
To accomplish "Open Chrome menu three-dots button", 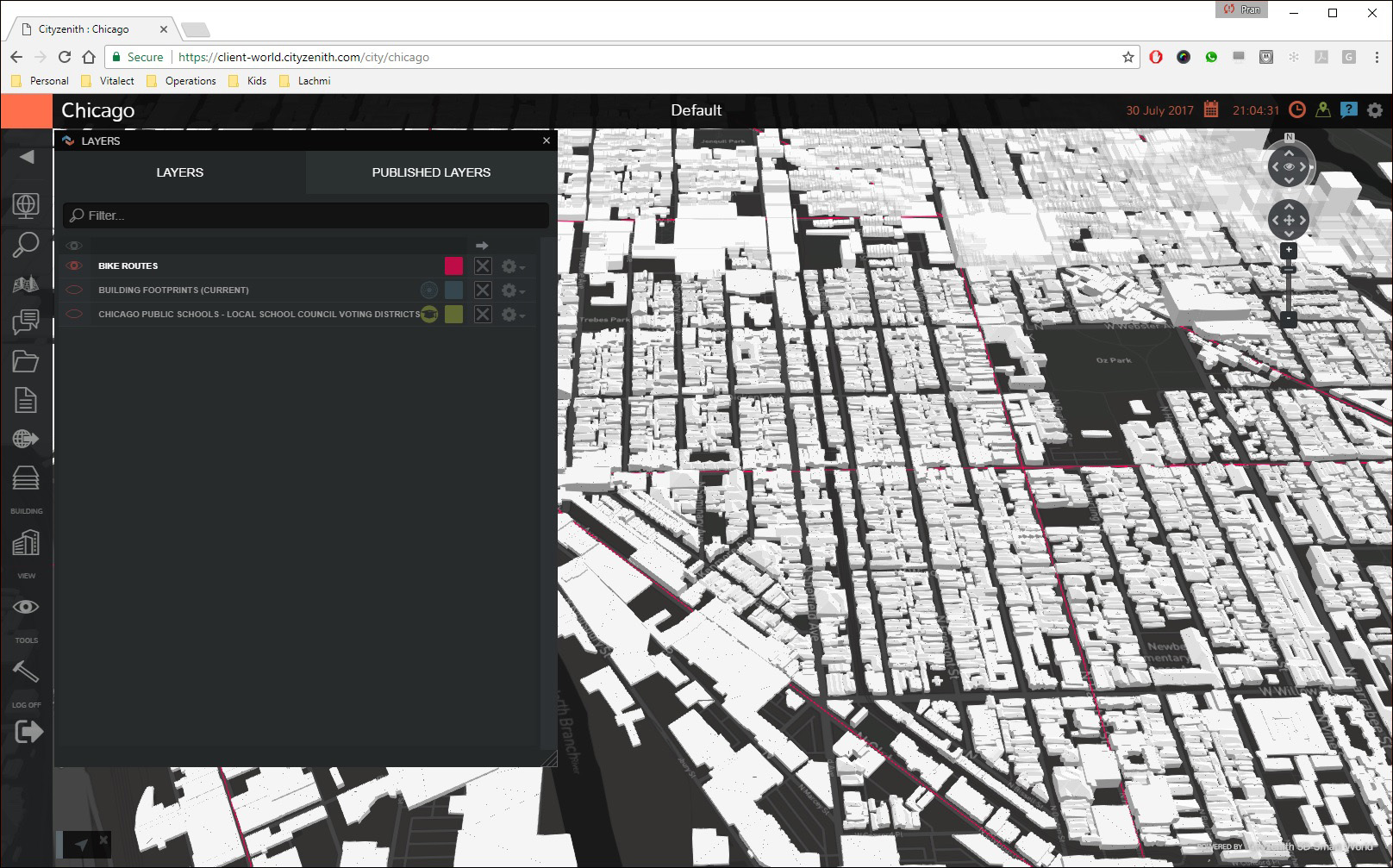I will 1377,57.
